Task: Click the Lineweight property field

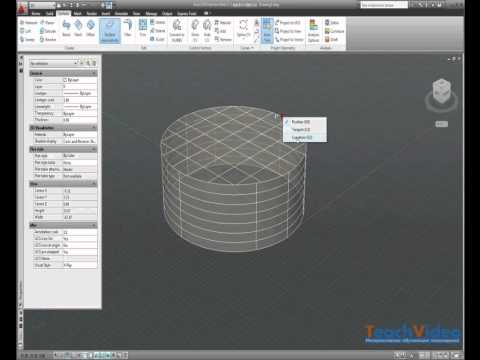Action: [80, 107]
